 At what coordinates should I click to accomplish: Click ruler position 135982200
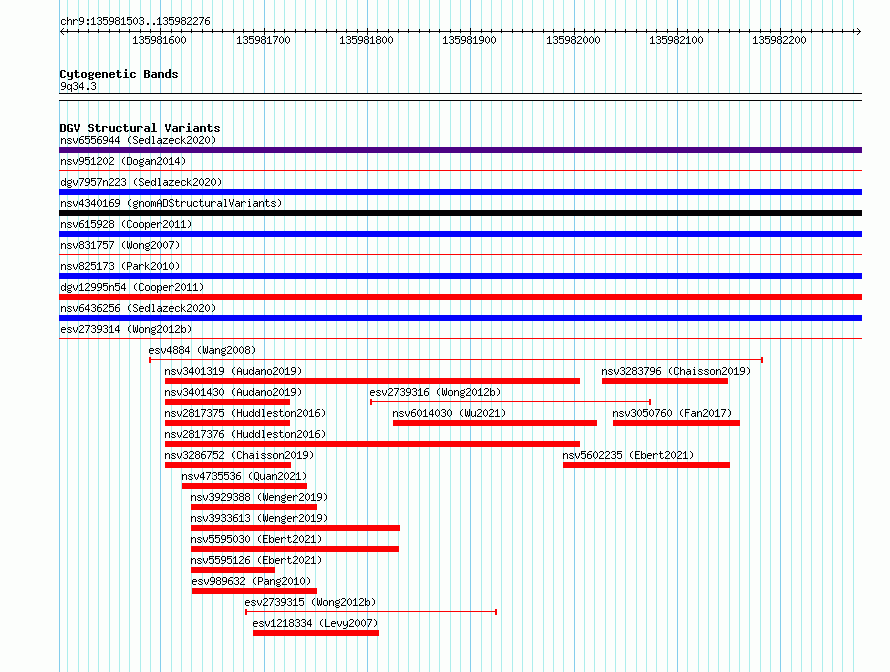779,40
